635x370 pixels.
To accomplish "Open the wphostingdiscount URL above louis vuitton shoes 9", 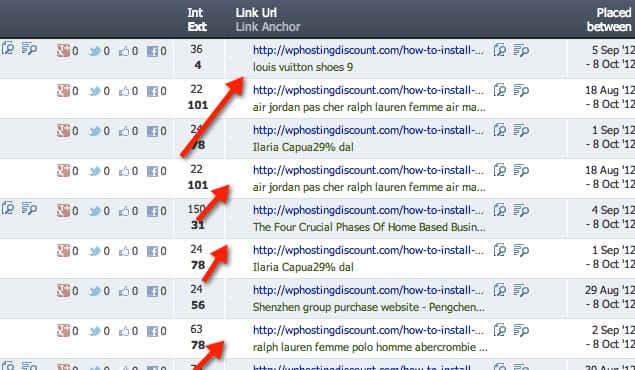I will coord(368,50).
